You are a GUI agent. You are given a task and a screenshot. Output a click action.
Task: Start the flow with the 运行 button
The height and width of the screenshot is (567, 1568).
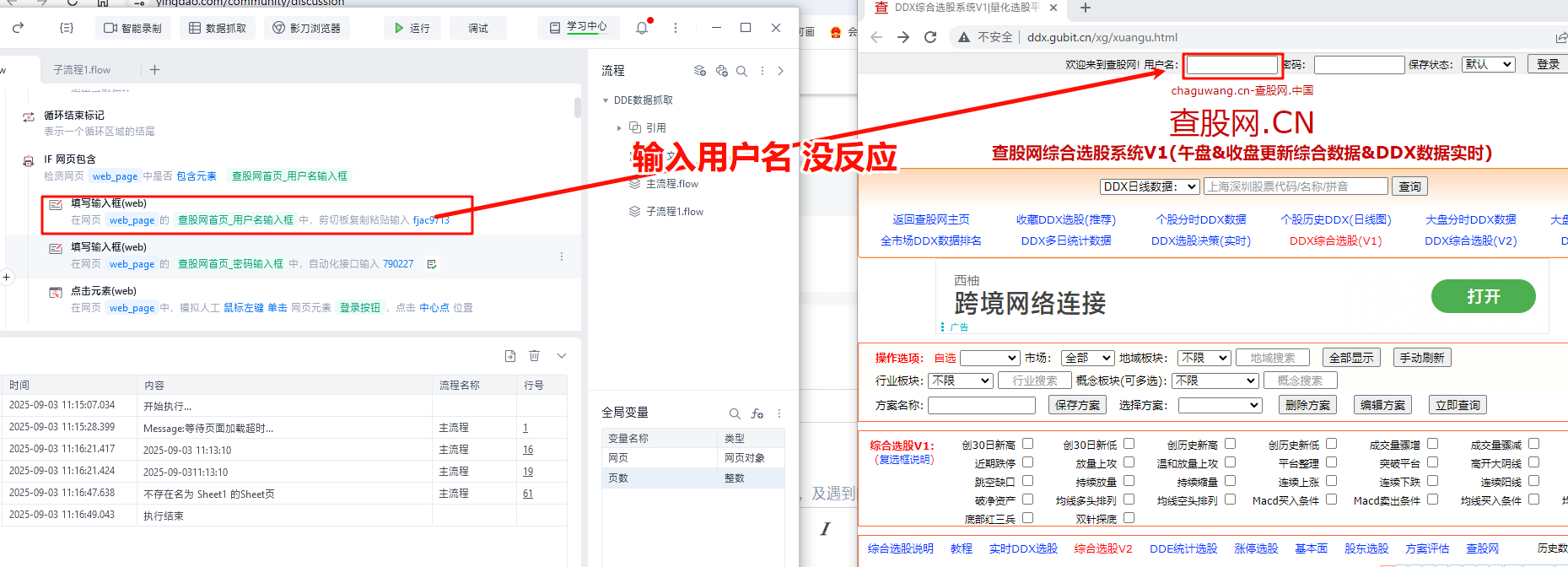tap(412, 28)
